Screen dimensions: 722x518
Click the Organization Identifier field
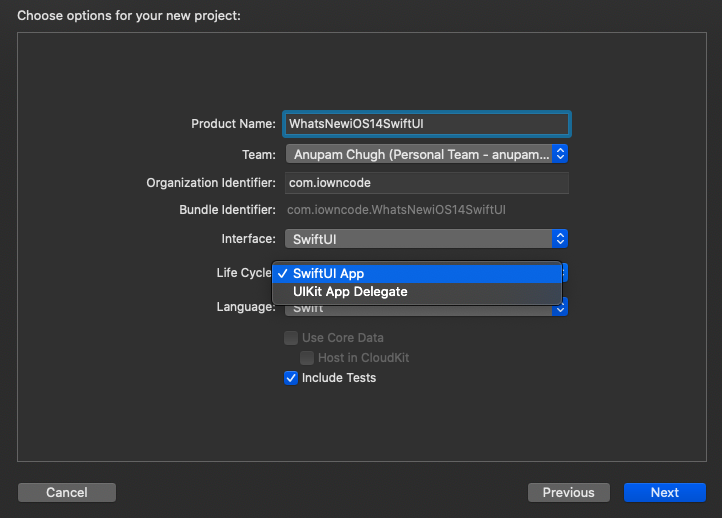426,183
